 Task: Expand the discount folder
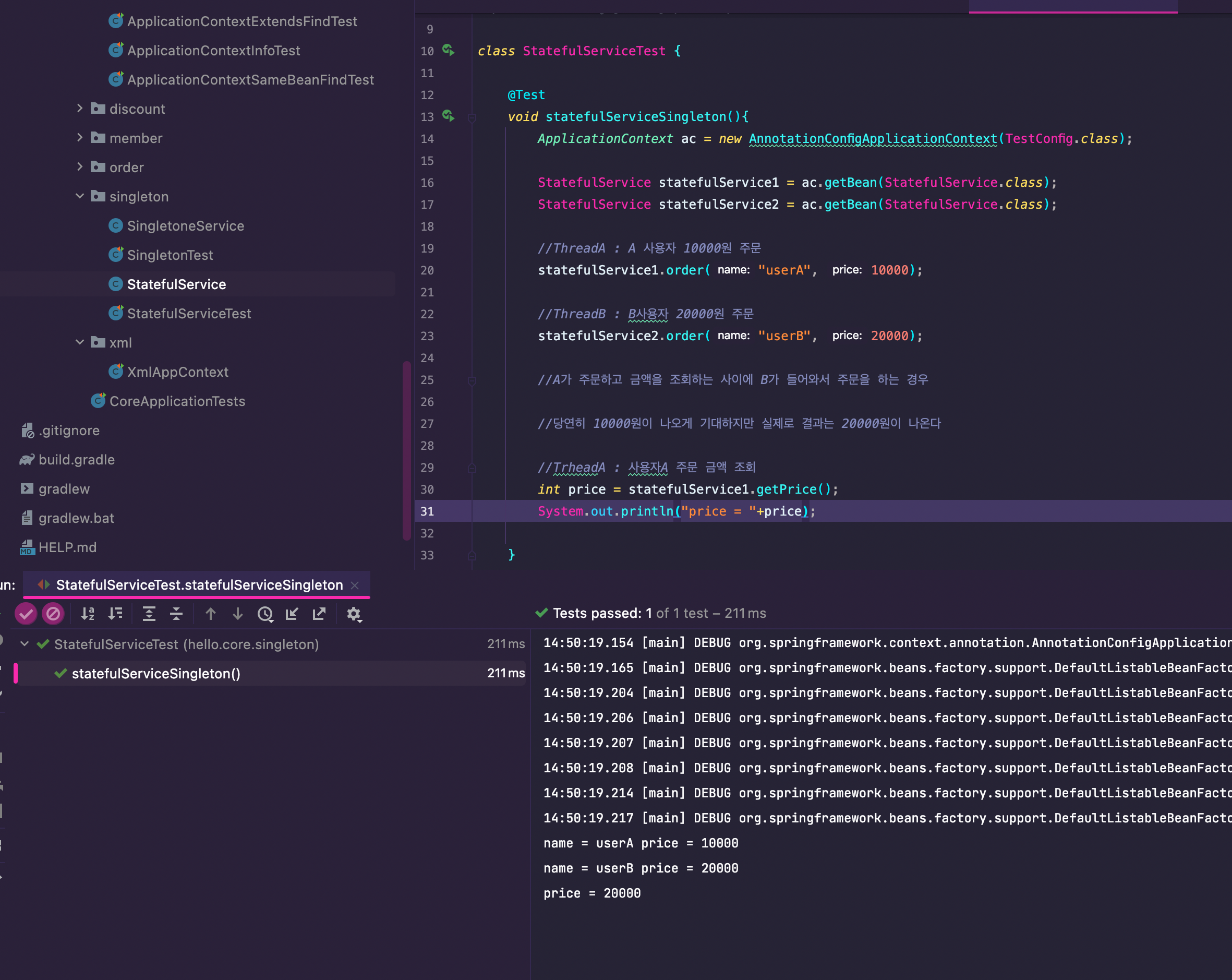pos(79,108)
